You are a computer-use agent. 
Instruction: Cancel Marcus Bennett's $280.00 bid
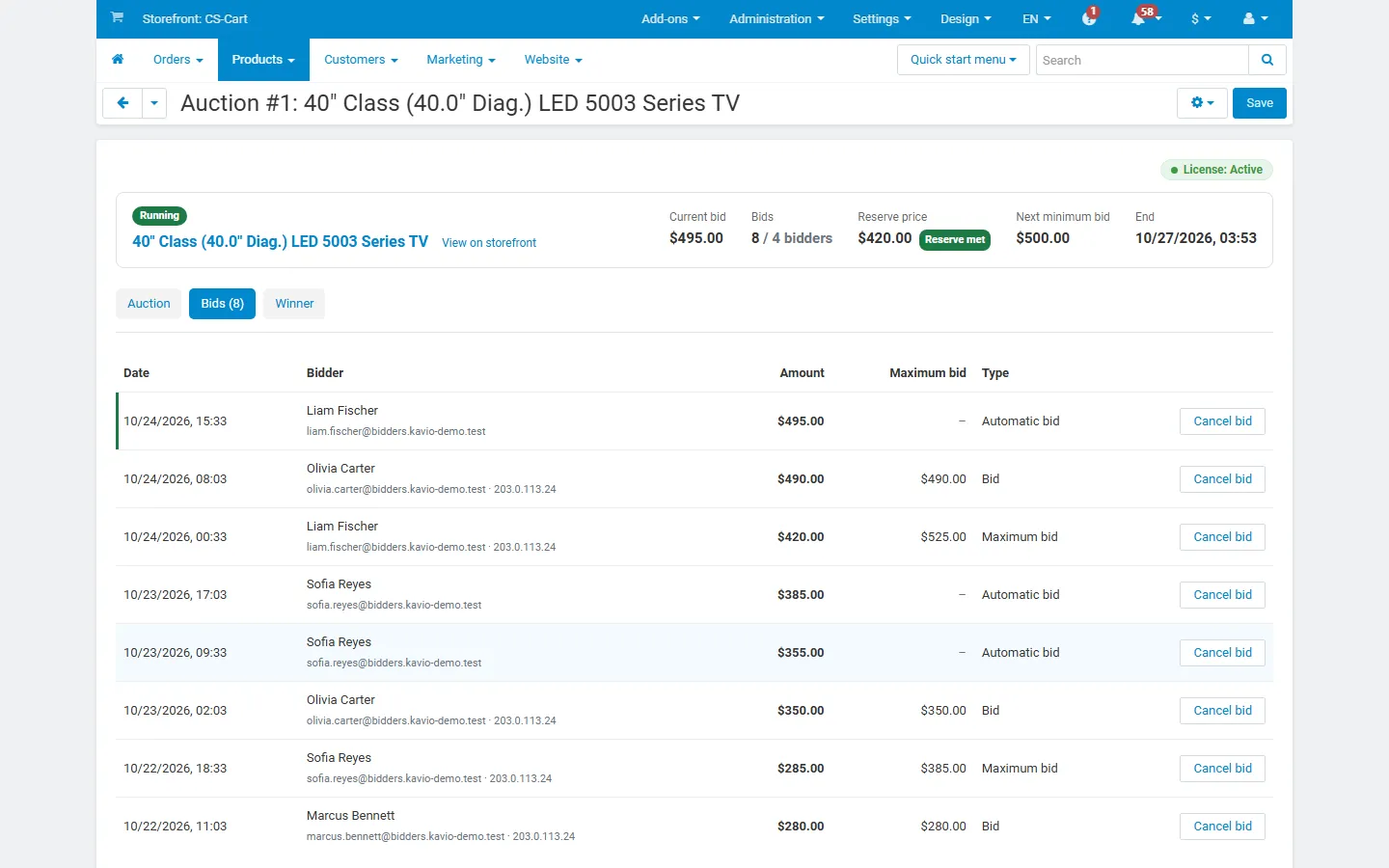tap(1222, 827)
